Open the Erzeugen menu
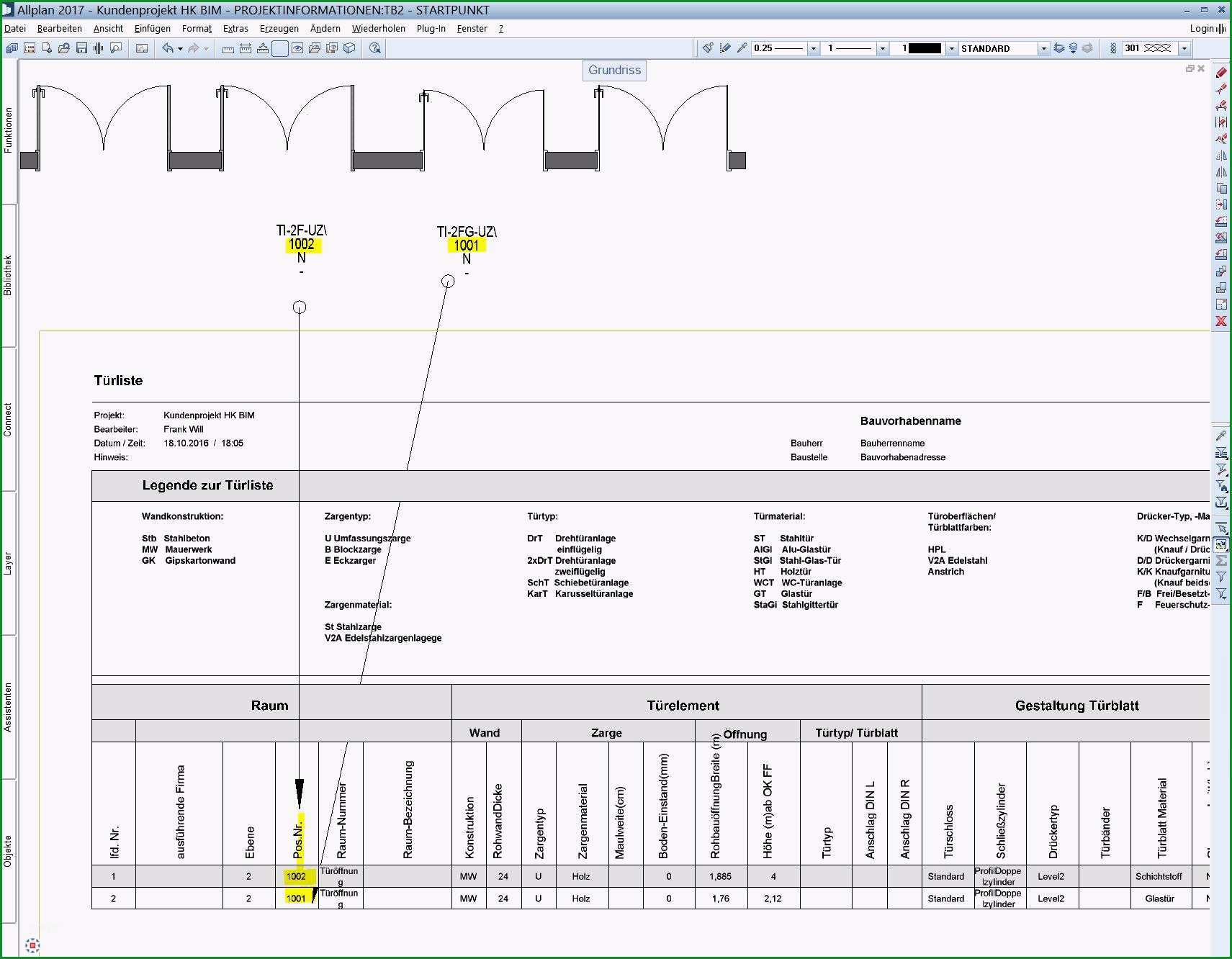This screenshot has width=1232, height=959. 279,29
